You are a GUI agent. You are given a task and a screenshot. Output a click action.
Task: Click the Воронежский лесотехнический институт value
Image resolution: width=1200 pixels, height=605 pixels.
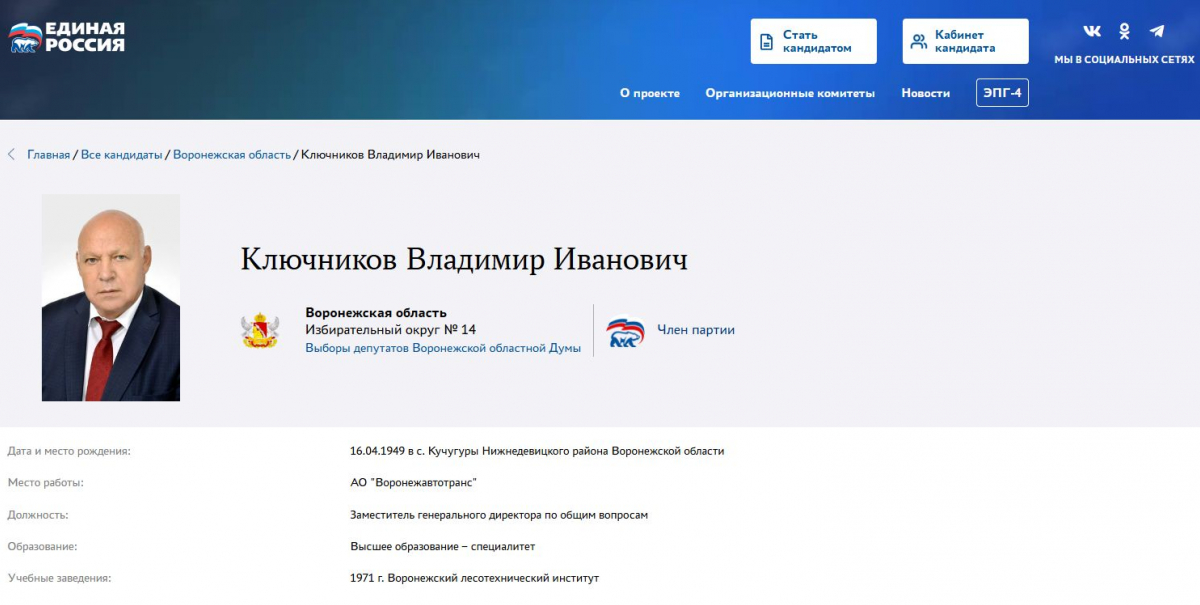(474, 578)
